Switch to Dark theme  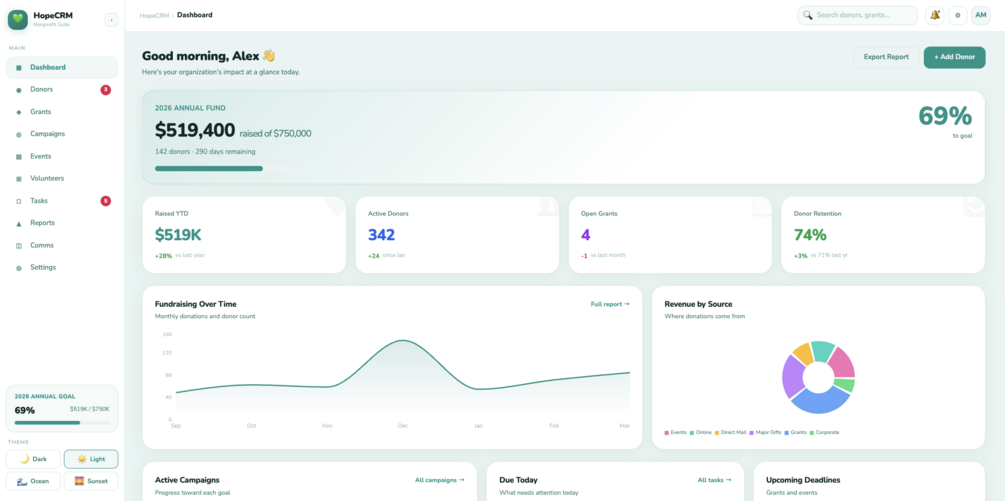point(33,459)
